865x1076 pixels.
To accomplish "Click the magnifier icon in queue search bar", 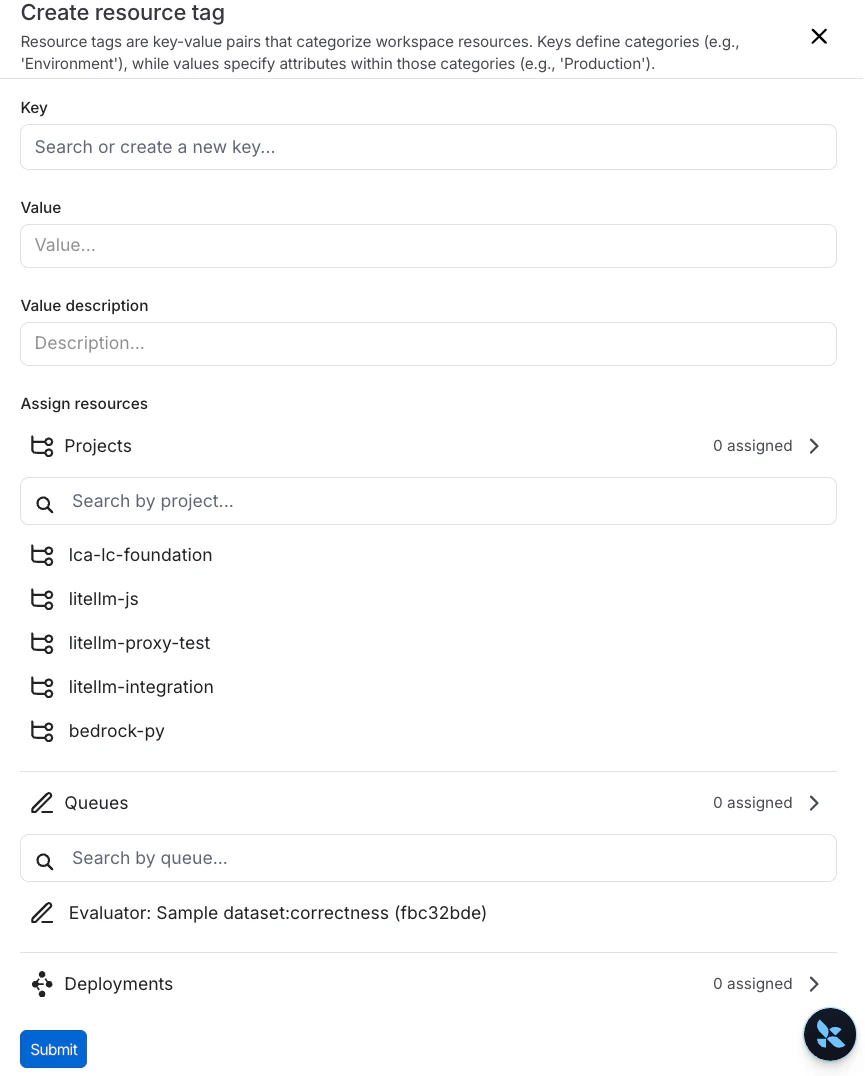I will [44, 861].
